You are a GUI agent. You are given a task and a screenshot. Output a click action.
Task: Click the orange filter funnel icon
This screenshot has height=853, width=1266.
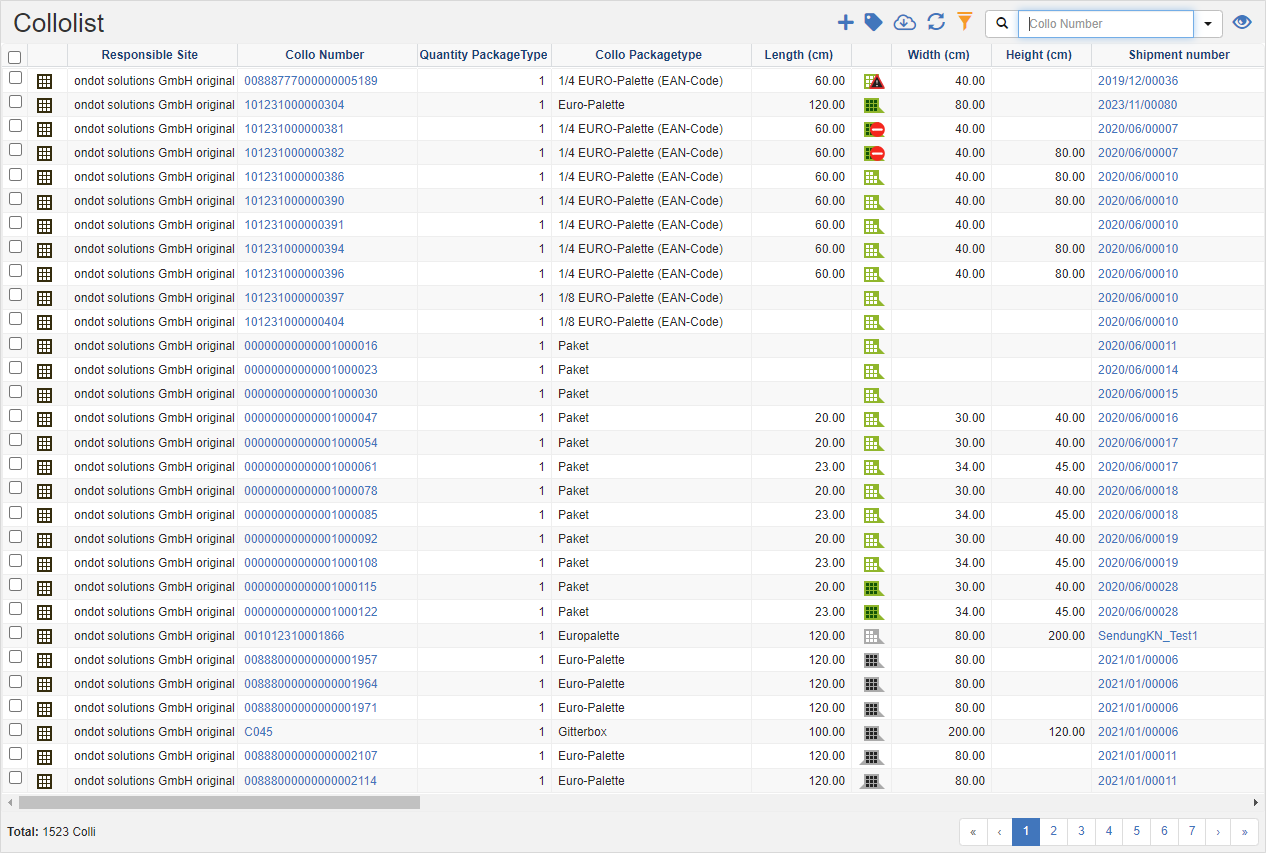tap(964, 22)
